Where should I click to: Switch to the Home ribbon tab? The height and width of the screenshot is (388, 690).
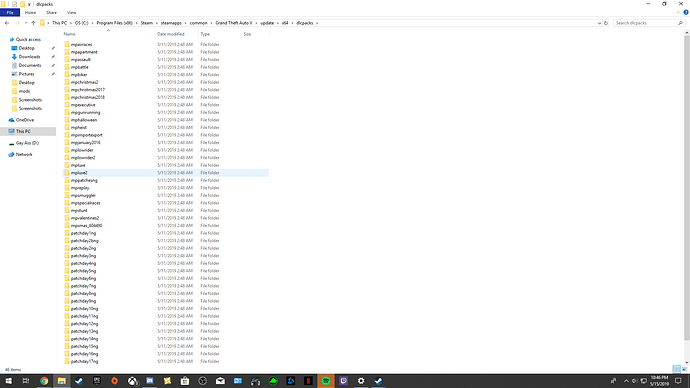[30, 12]
